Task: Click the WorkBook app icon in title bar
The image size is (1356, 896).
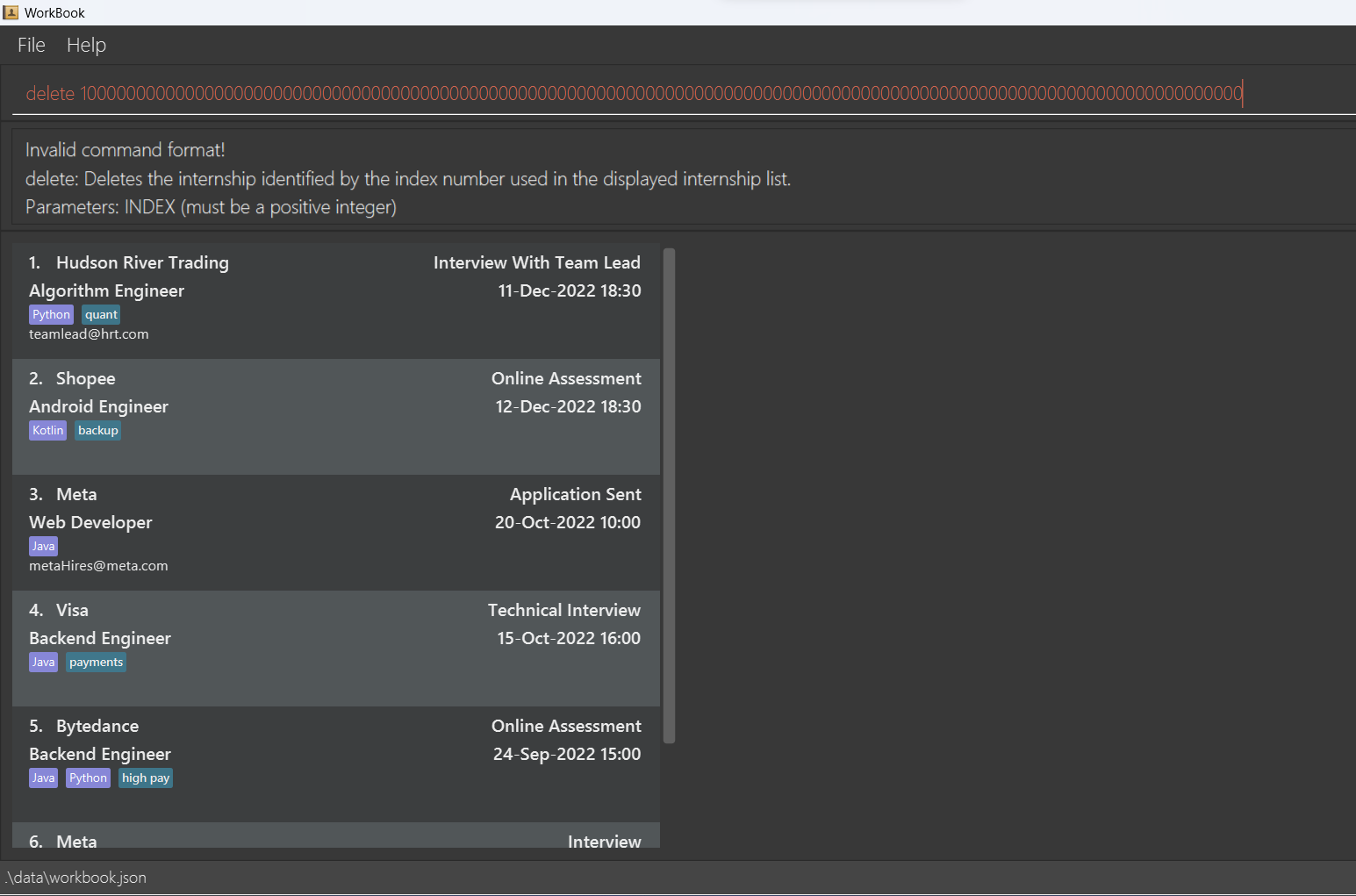Action: click(11, 12)
